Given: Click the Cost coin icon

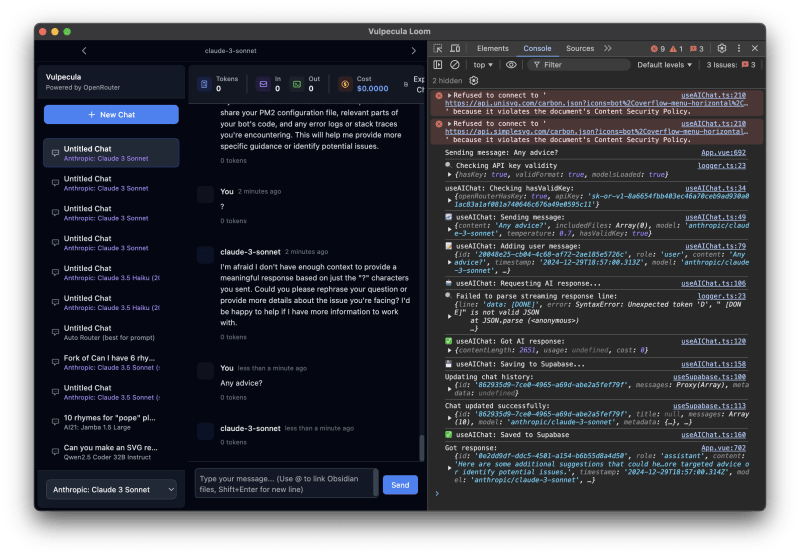Looking at the screenshot, I should [345, 84].
